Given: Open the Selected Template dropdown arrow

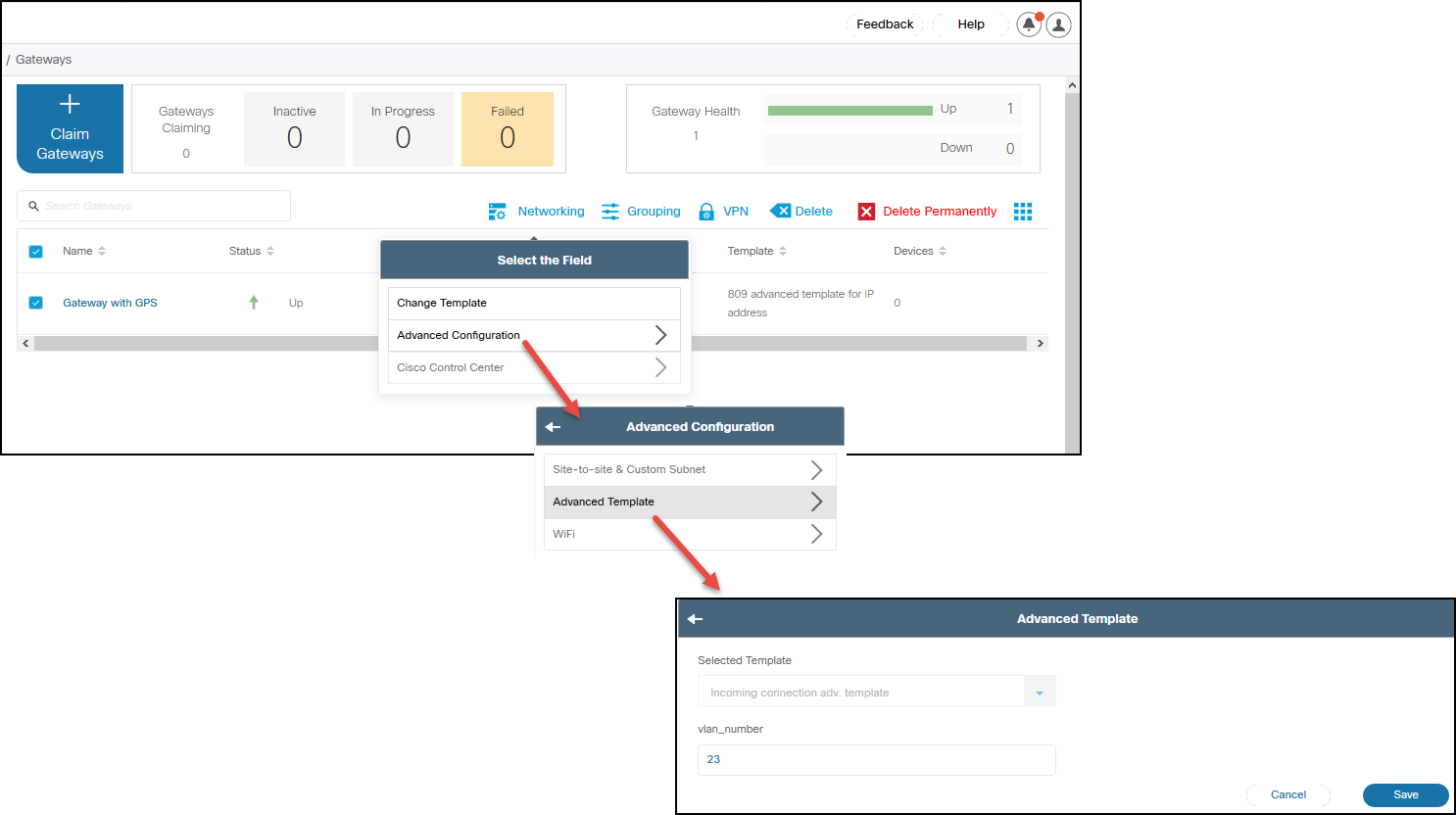Looking at the screenshot, I should tap(1040, 693).
